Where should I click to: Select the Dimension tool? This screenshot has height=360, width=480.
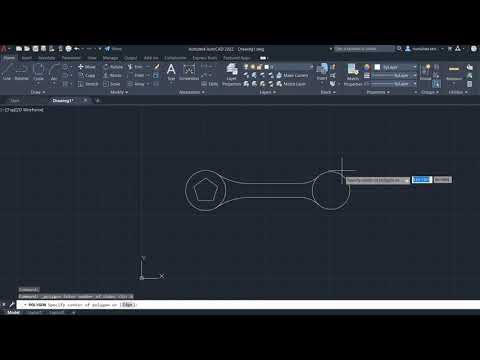point(189,71)
